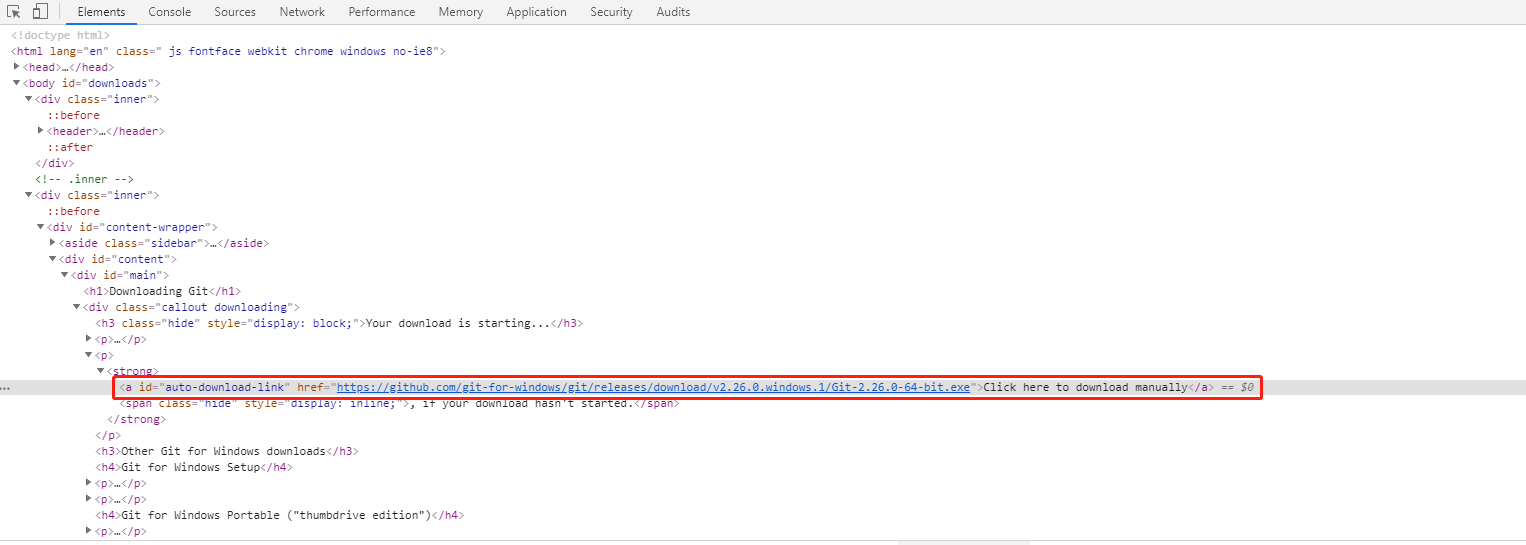Viewport: 1526px width, 545px height.
Task: Open the three-dots actions on the selected row
Action: point(5,388)
